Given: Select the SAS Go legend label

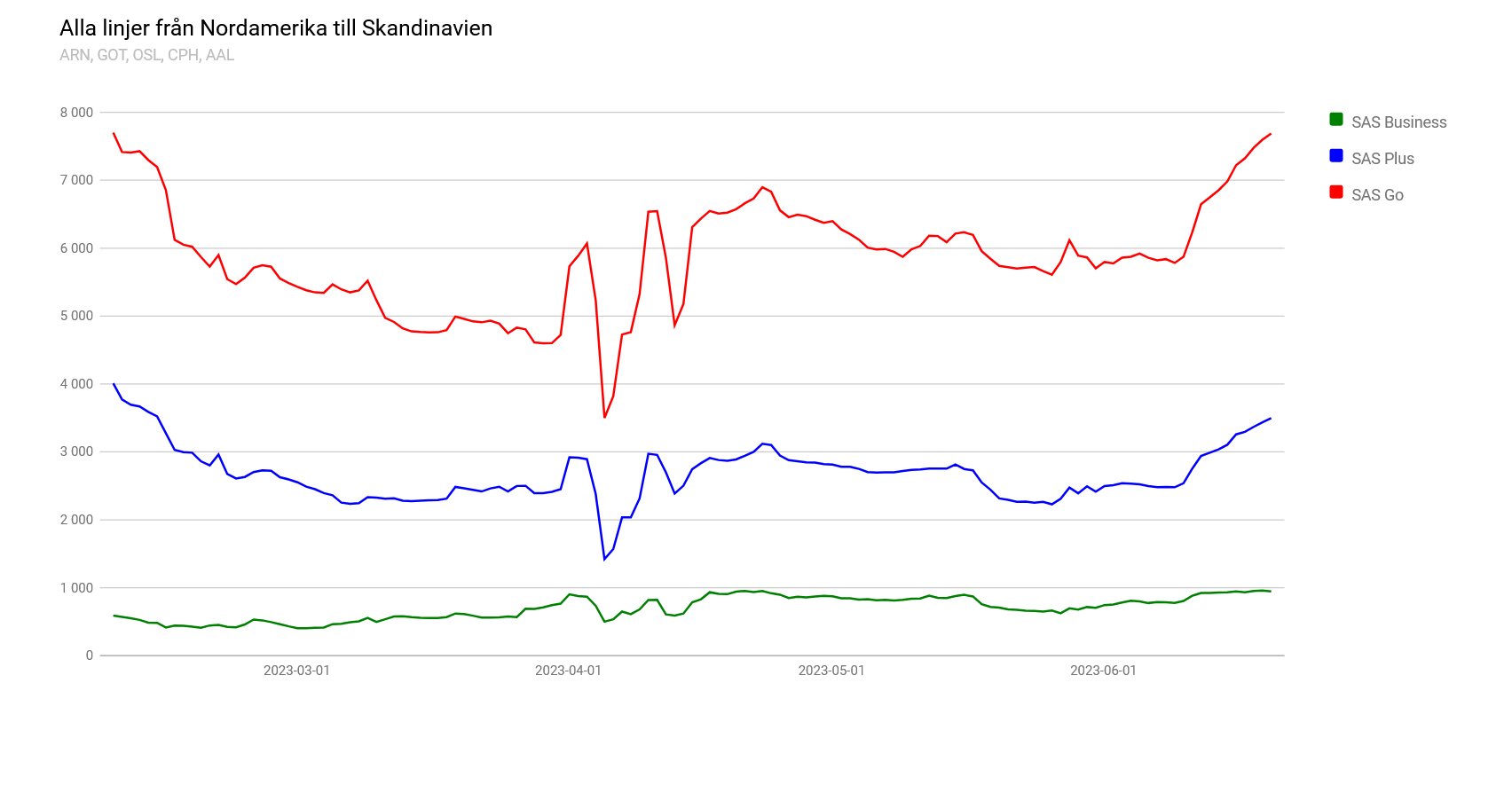Looking at the screenshot, I should 1377,195.
